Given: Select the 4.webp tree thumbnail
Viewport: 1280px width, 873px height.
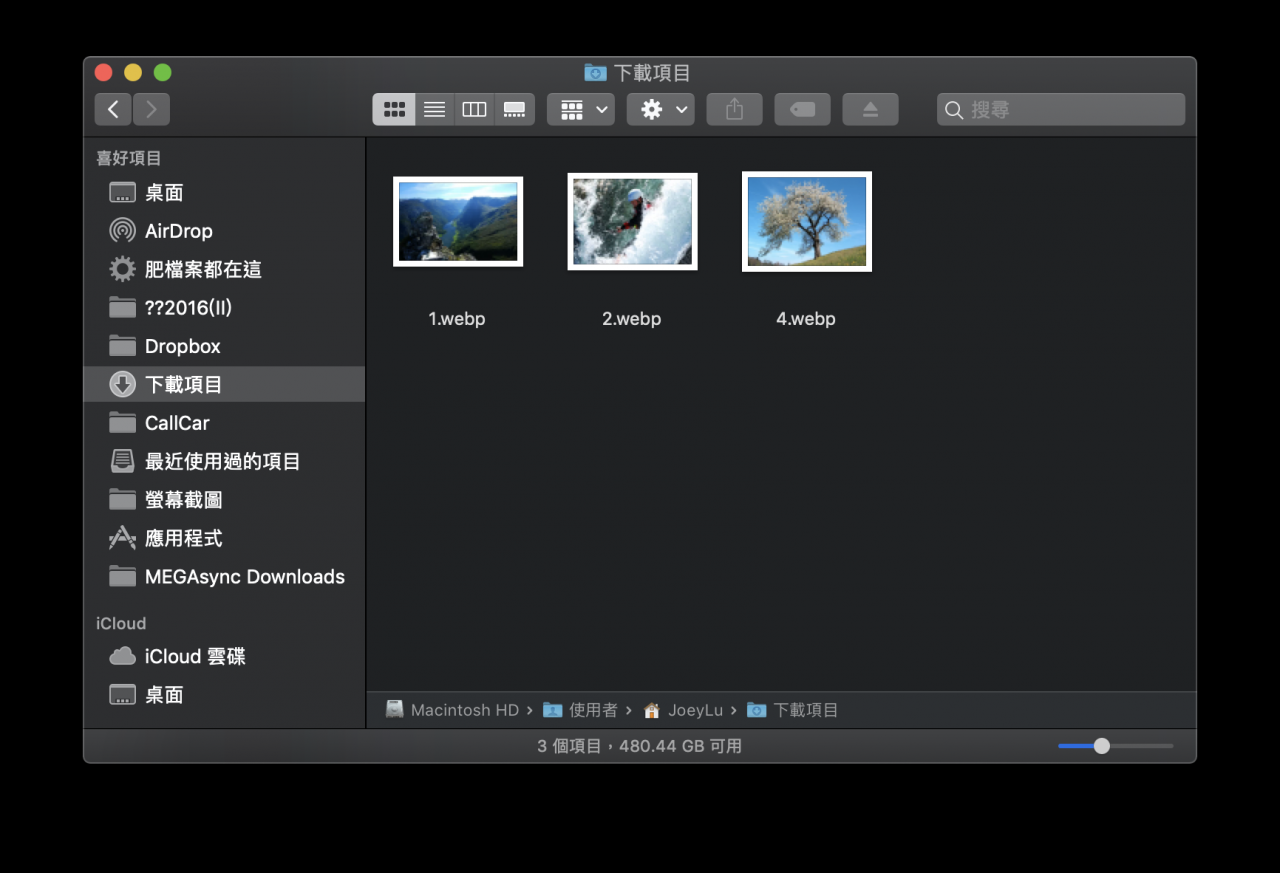Looking at the screenshot, I should pyautogui.click(x=806, y=221).
